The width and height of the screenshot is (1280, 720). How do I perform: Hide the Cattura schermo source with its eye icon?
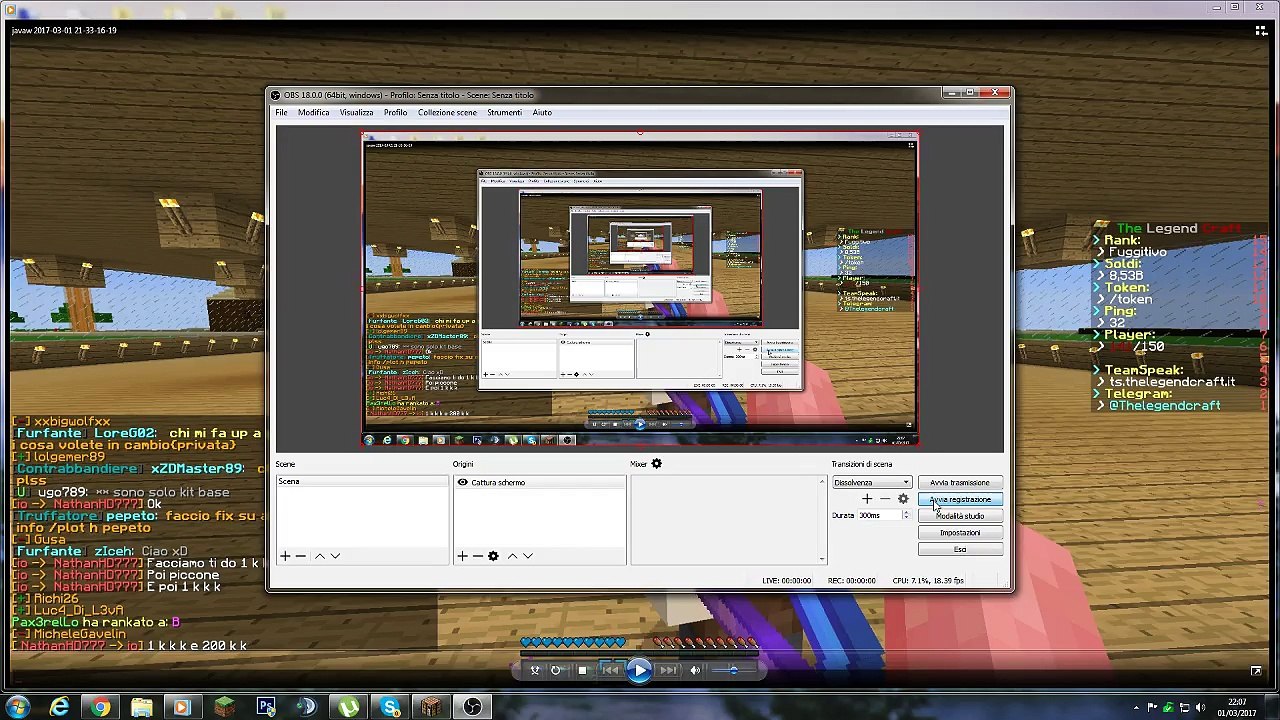pyautogui.click(x=462, y=482)
